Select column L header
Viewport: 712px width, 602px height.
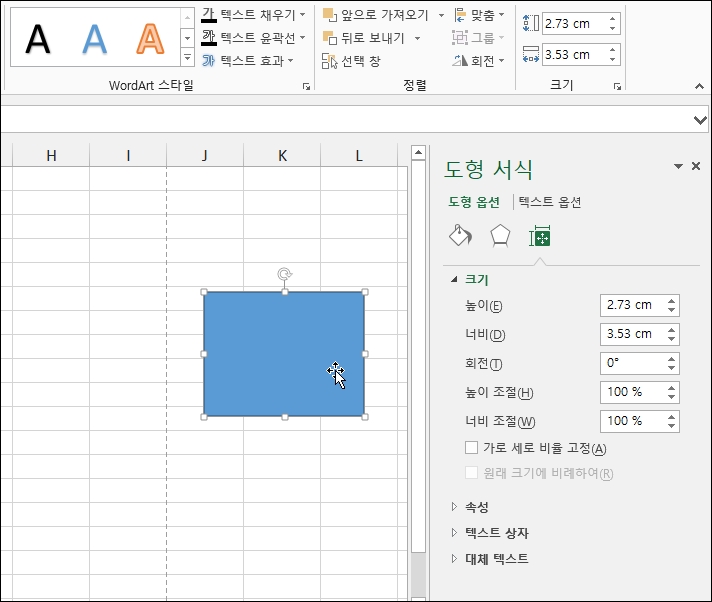click(x=359, y=156)
